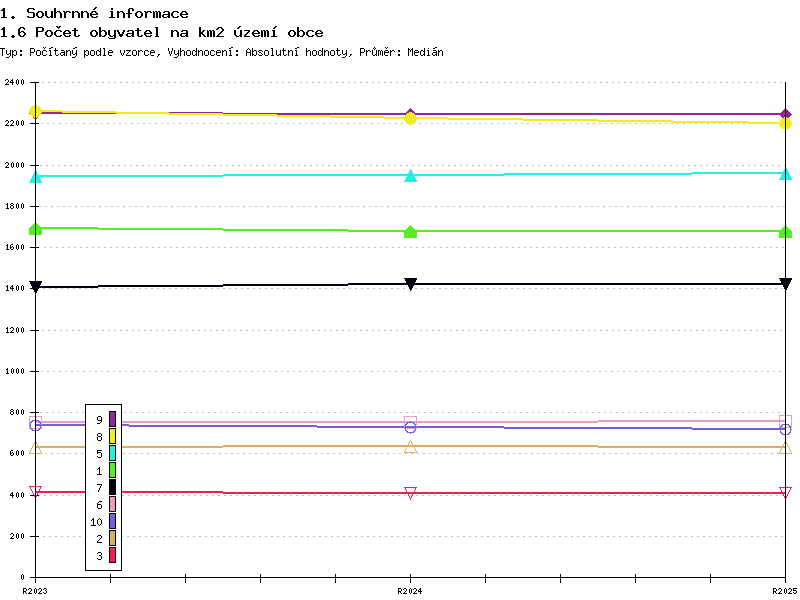Click the pink hollow square marker at R2025

click(785, 421)
